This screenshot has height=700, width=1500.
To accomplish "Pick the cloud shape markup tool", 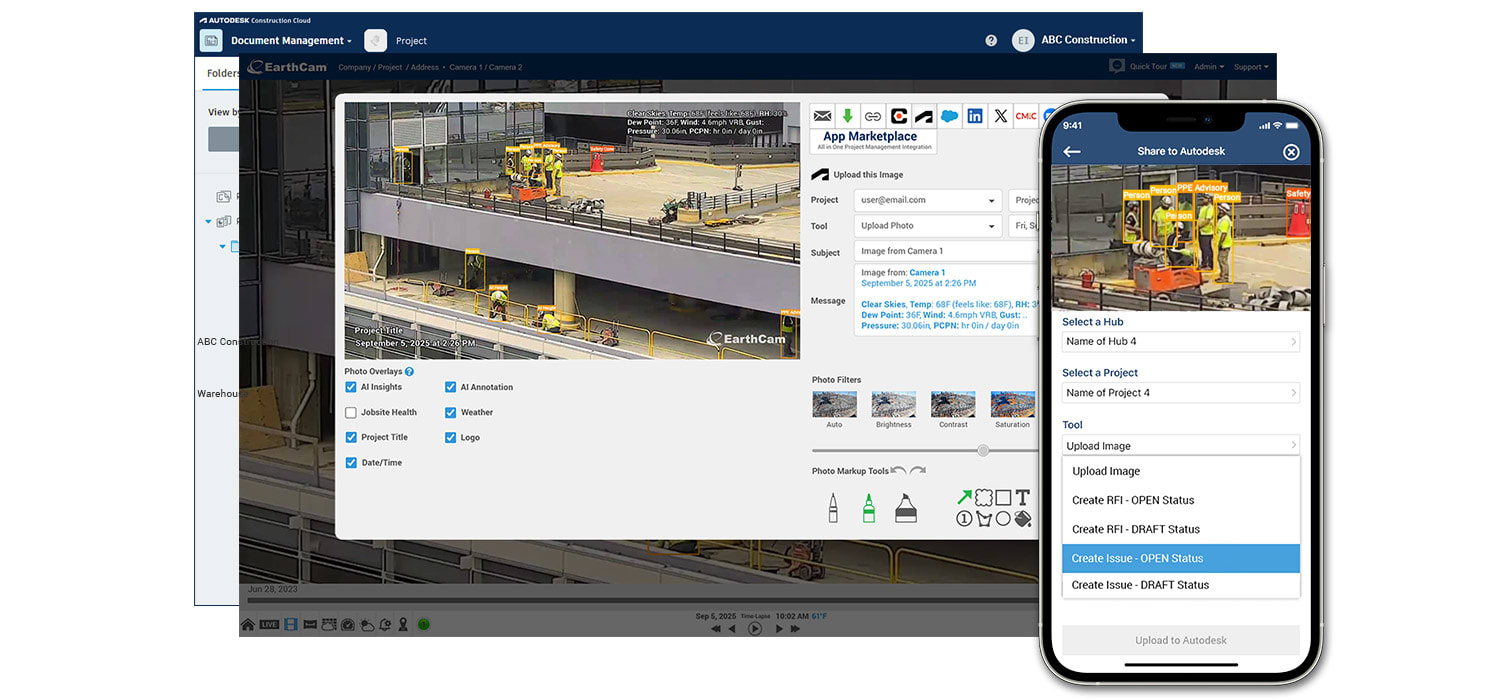I will [x=984, y=497].
